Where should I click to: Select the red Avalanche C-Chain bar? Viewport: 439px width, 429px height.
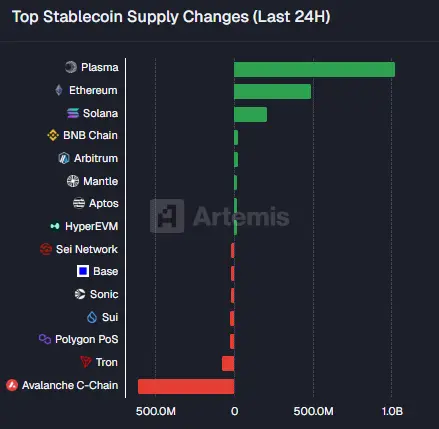(186, 386)
